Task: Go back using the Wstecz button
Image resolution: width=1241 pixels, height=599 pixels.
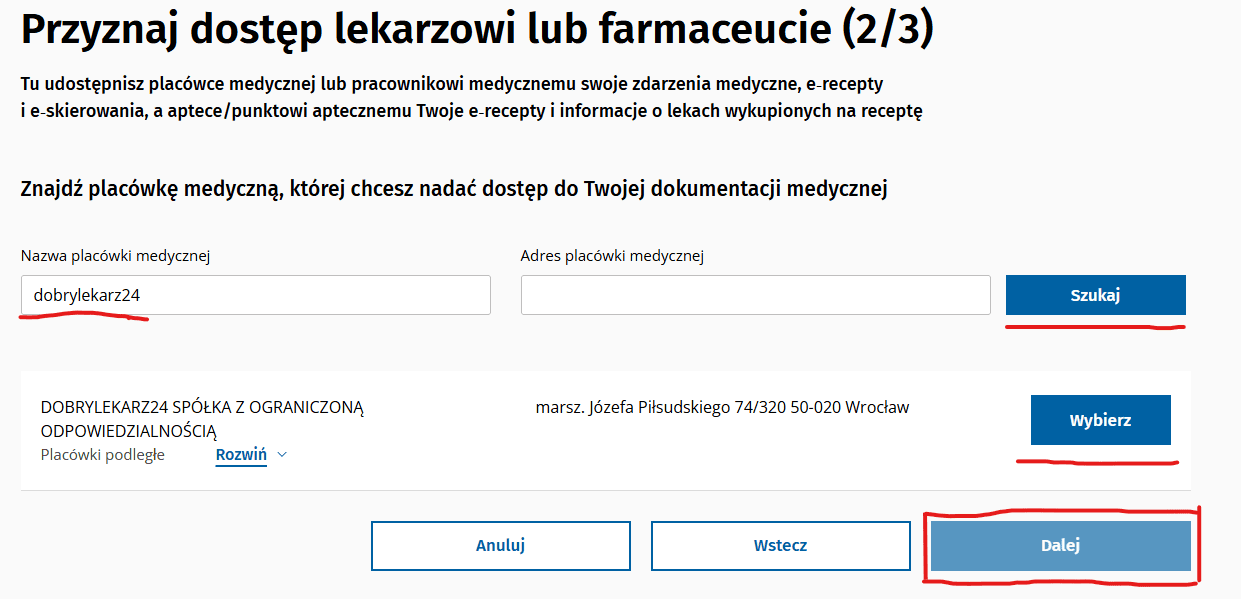Action: tap(780, 545)
